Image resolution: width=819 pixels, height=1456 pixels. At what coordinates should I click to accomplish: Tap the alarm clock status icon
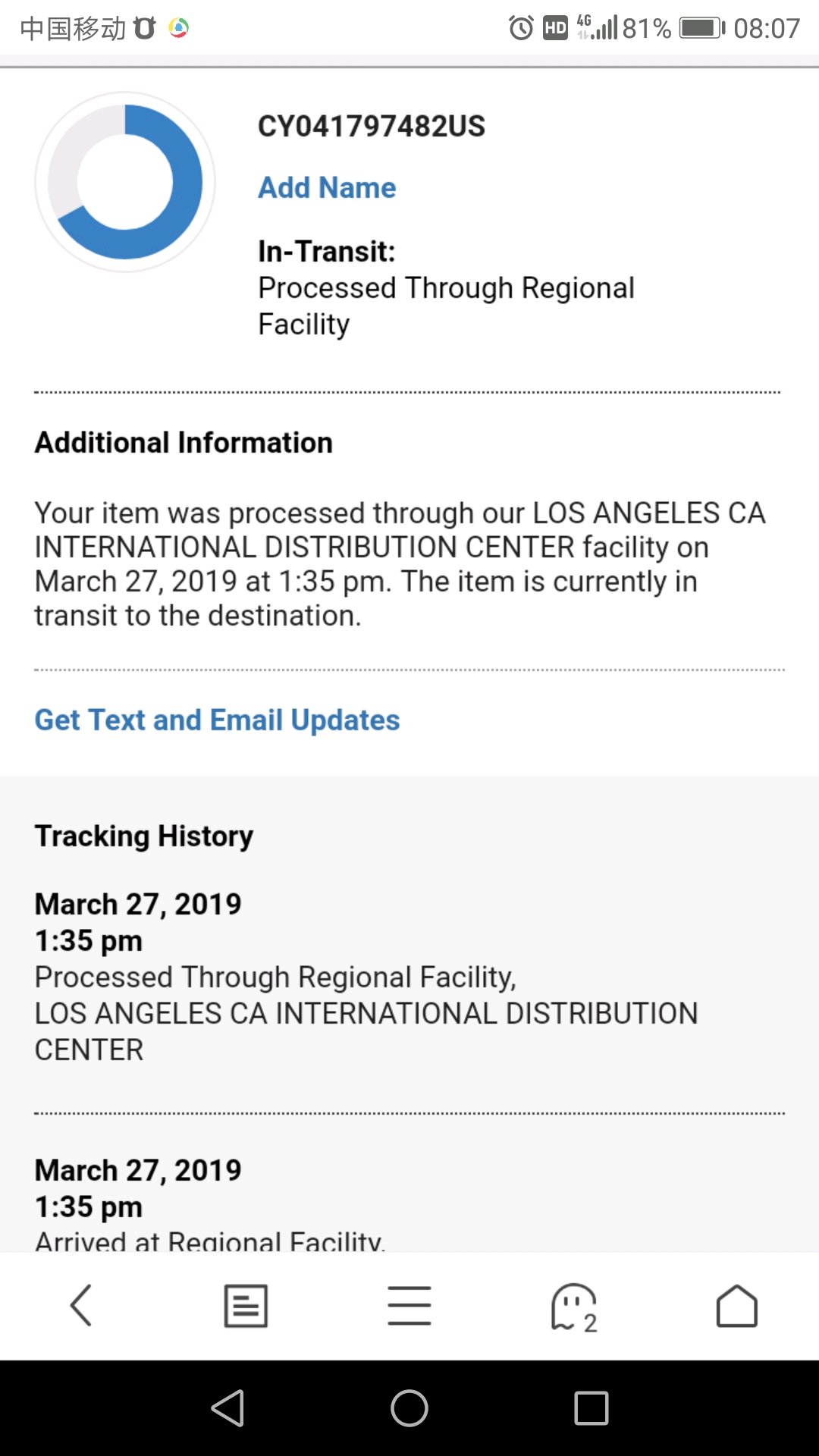521,29
